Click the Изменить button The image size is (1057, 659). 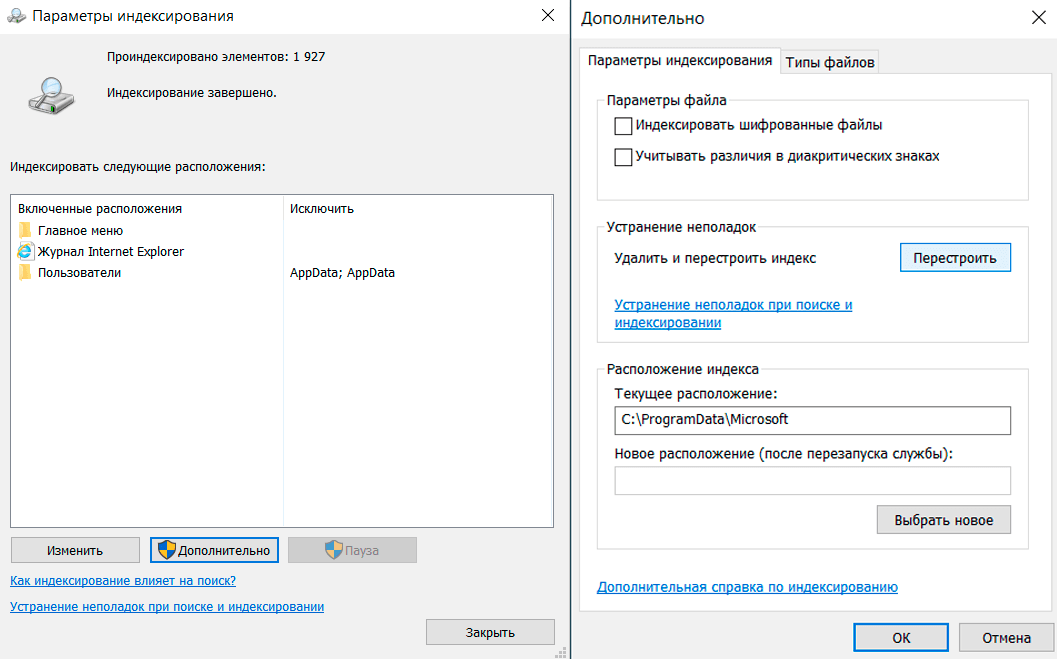(x=75, y=550)
